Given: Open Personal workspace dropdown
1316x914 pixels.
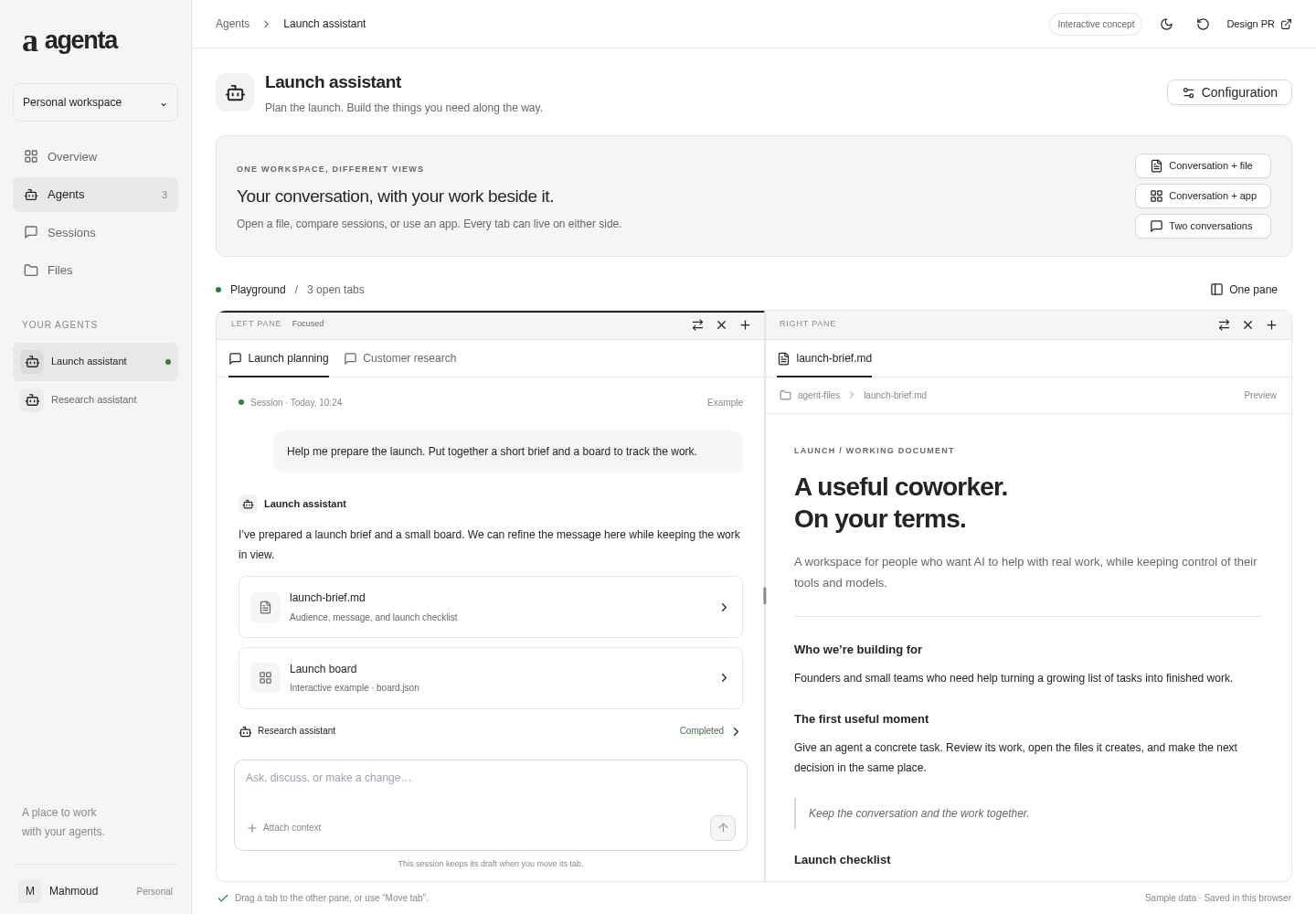Looking at the screenshot, I should [95, 102].
